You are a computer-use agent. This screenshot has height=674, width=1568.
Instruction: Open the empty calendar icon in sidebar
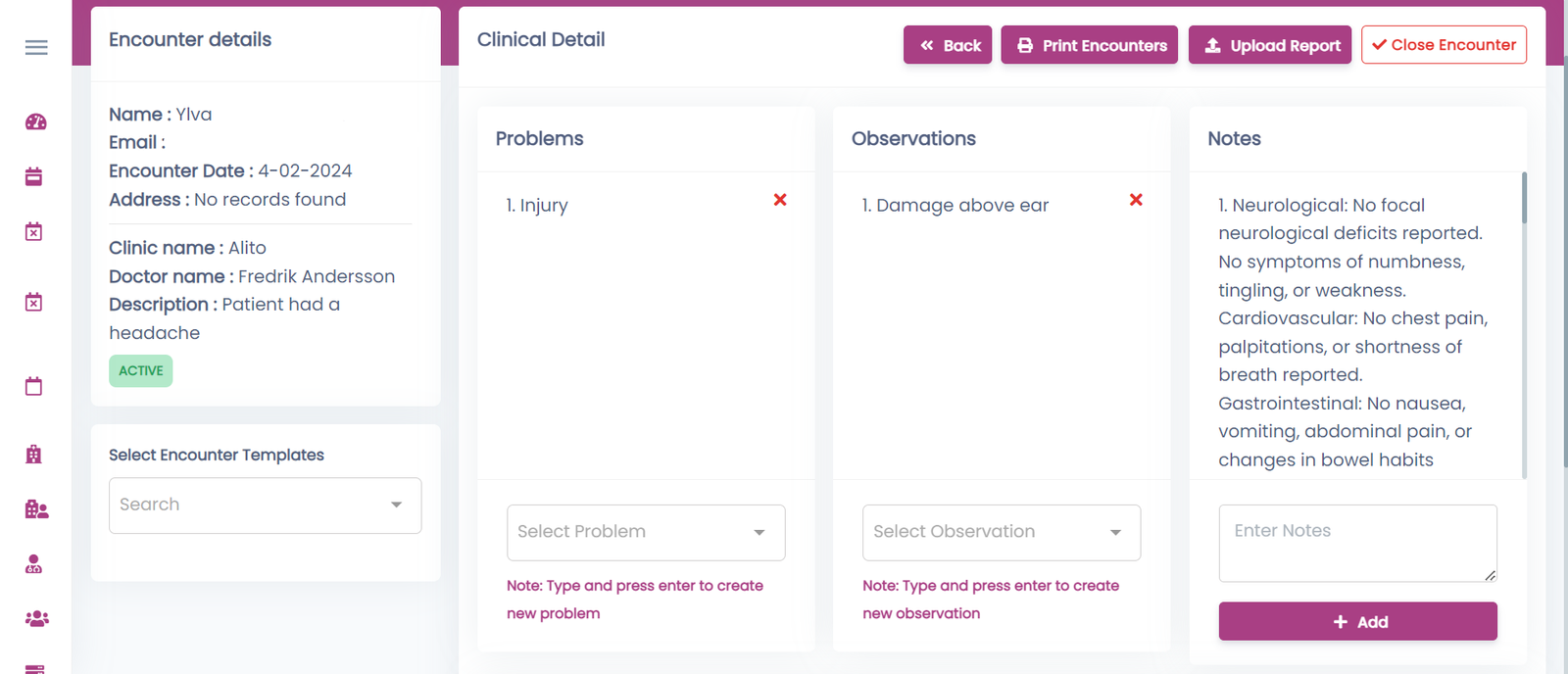click(34, 386)
